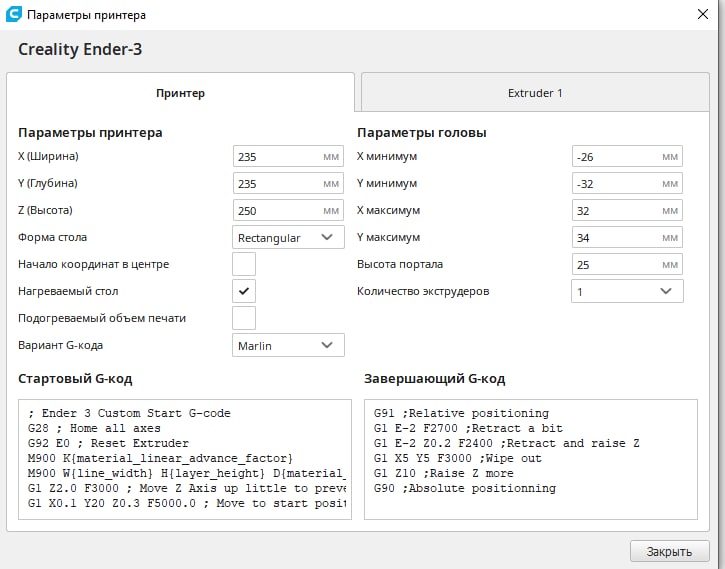
Task: Click inside the Стартовый G-код text area
Action: pos(185,459)
